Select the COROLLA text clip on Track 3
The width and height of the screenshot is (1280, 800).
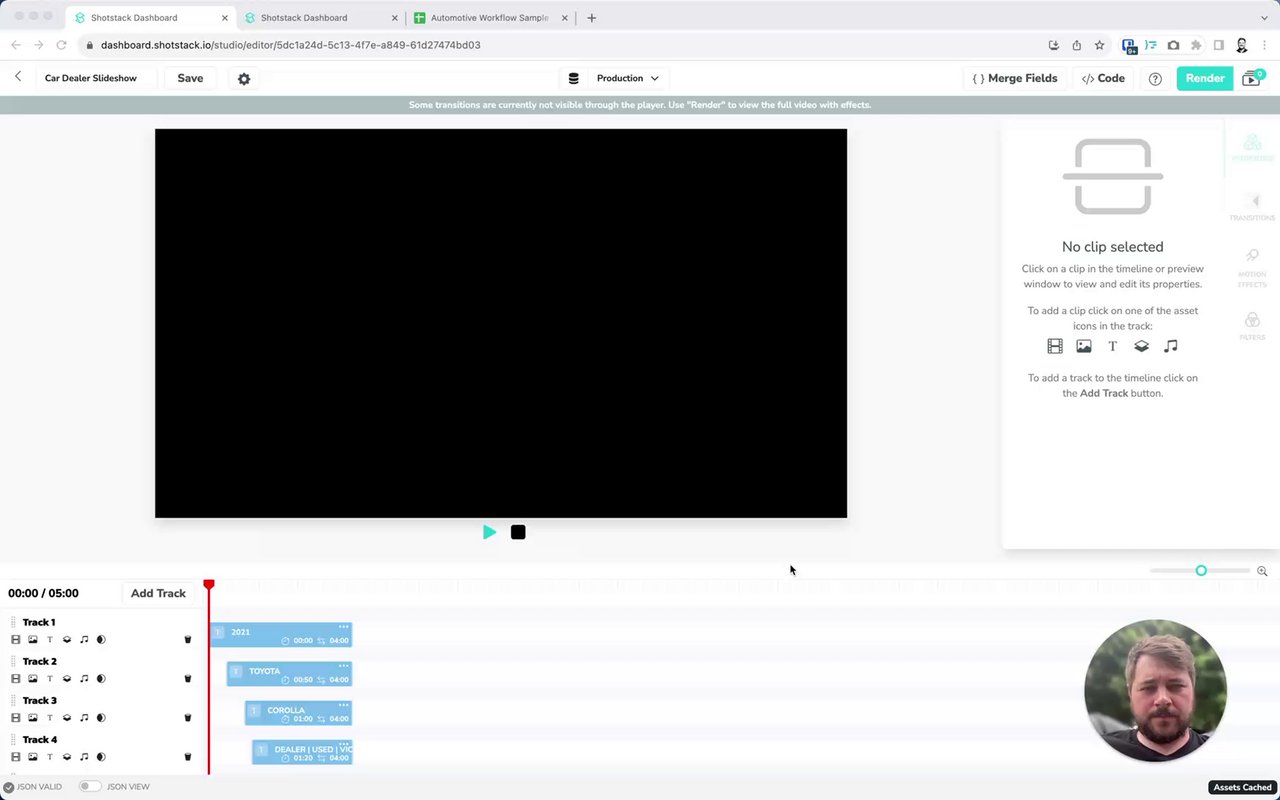click(298, 713)
